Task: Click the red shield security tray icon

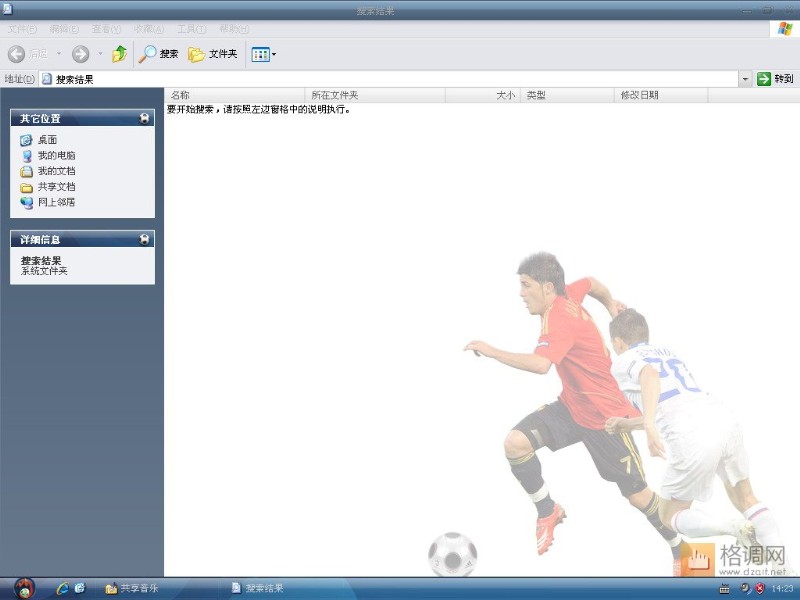Action: pyautogui.click(x=760, y=588)
